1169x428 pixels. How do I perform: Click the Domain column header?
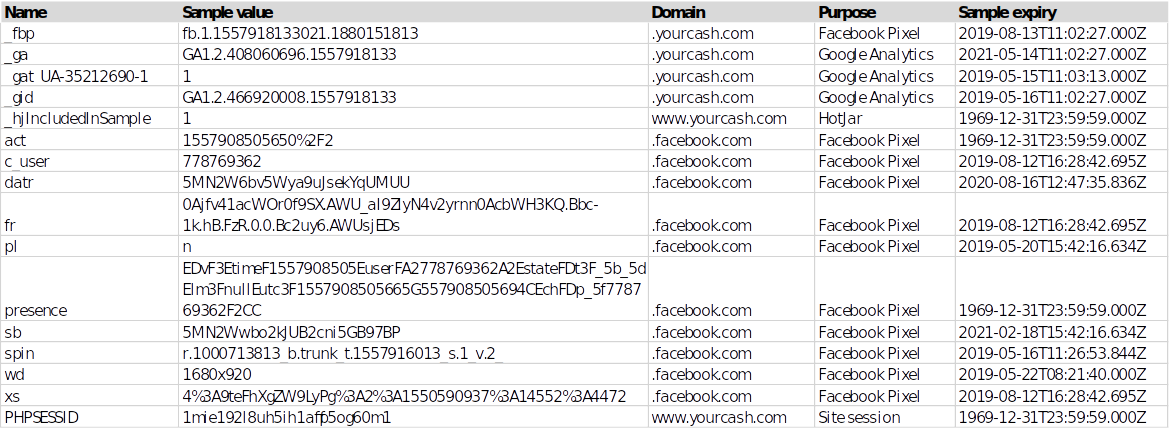point(678,13)
